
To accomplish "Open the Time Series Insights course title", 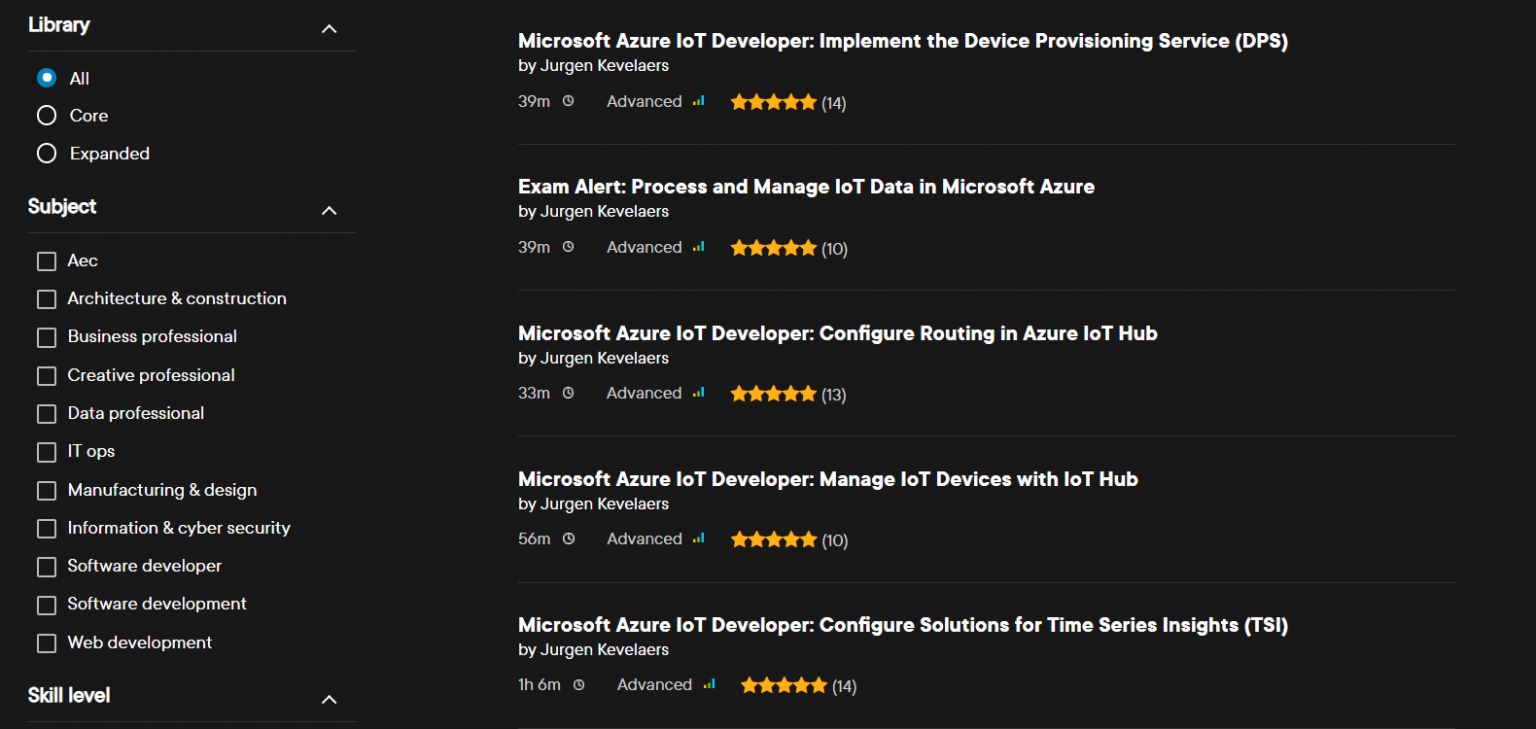I will [x=902, y=625].
